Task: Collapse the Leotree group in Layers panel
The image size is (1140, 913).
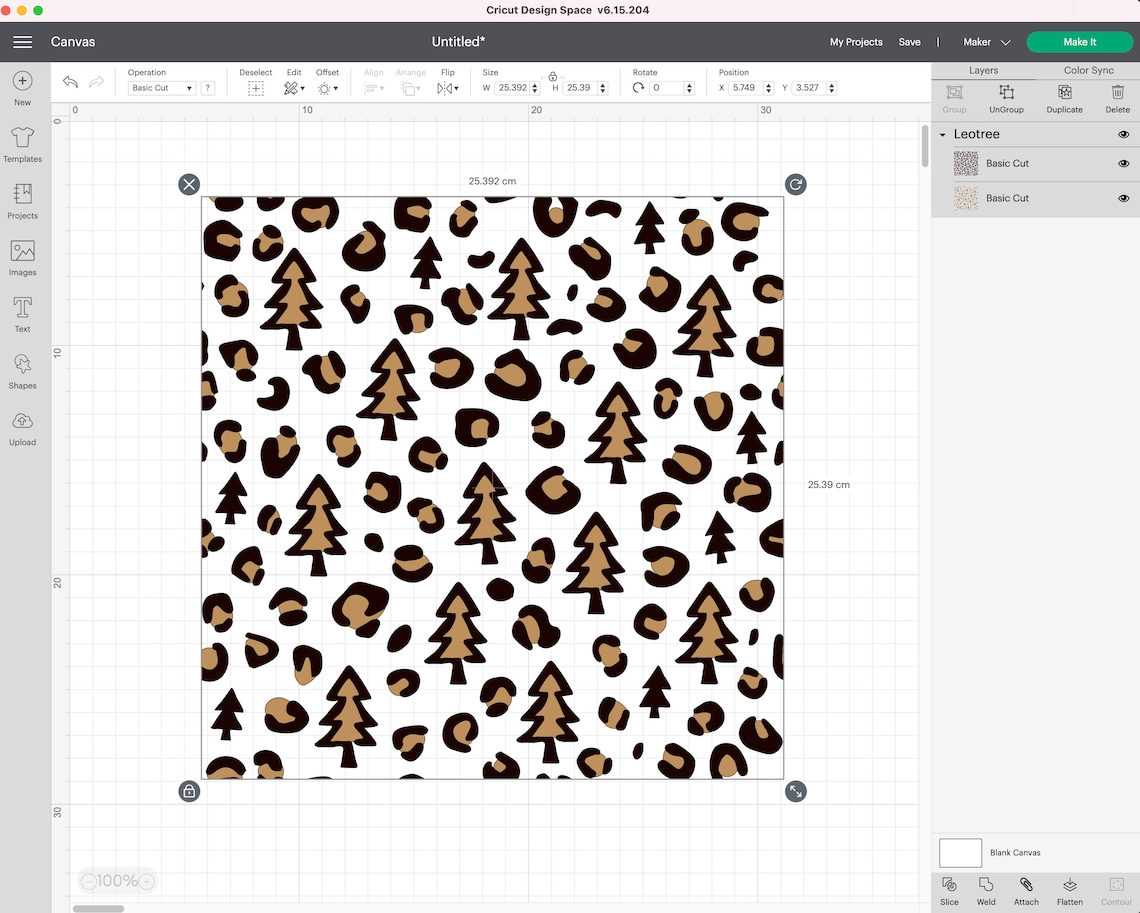Action: pyautogui.click(x=941, y=133)
